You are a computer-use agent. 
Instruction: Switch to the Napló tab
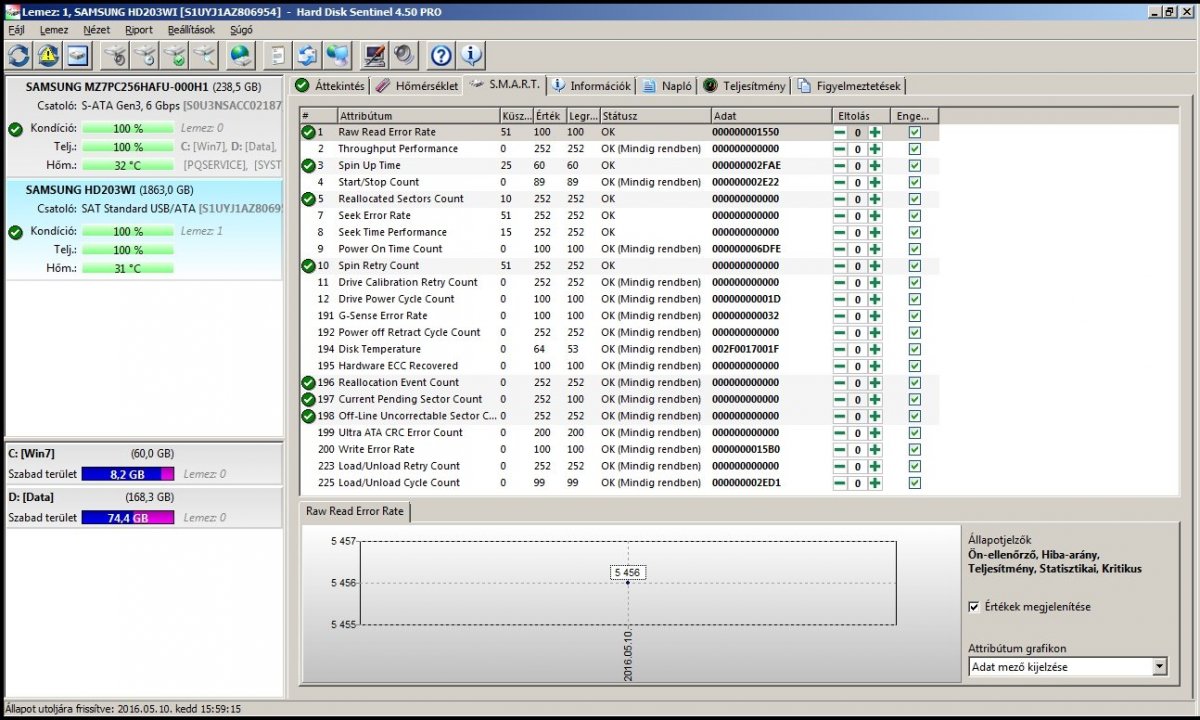click(667, 86)
